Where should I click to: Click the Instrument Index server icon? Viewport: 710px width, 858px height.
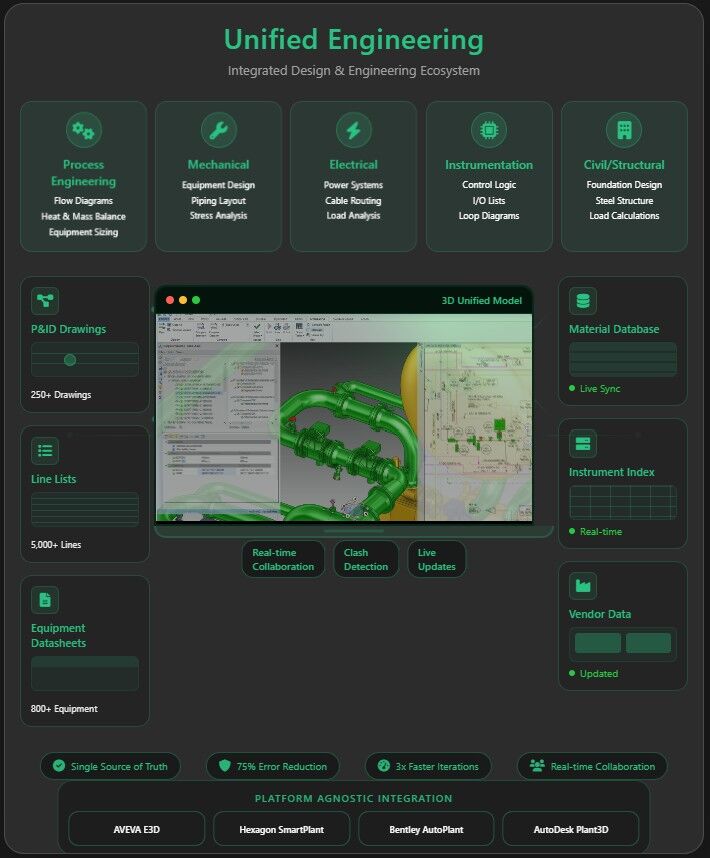[x=583, y=443]
